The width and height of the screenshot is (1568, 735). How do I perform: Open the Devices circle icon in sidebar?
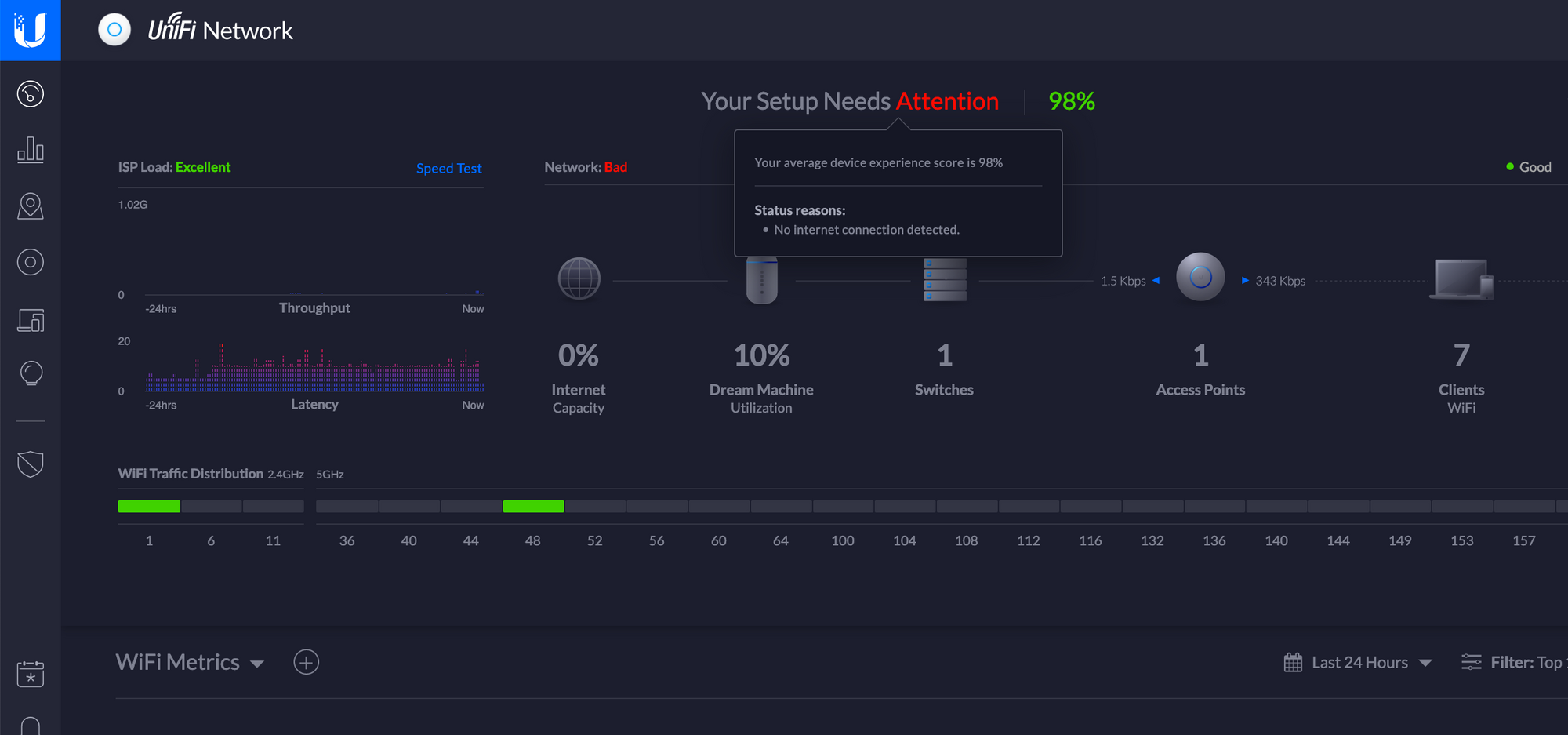pos(31,262)
